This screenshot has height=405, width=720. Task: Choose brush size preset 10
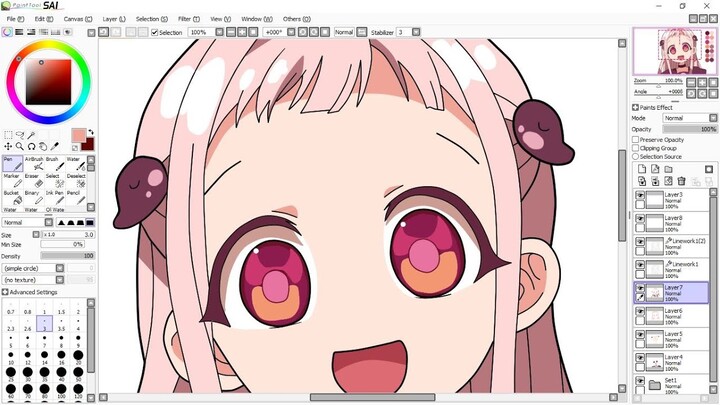coord(11,357)
